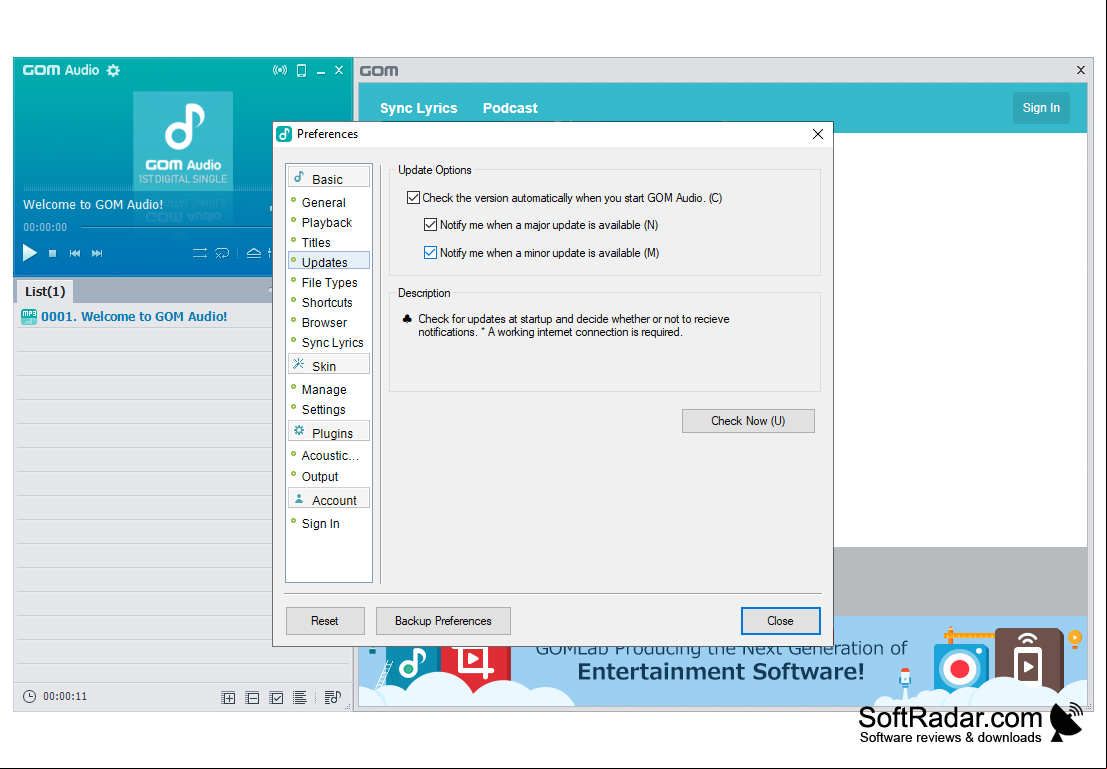
Task: Click the Backup Preferences button
Action: pos(443,621)
